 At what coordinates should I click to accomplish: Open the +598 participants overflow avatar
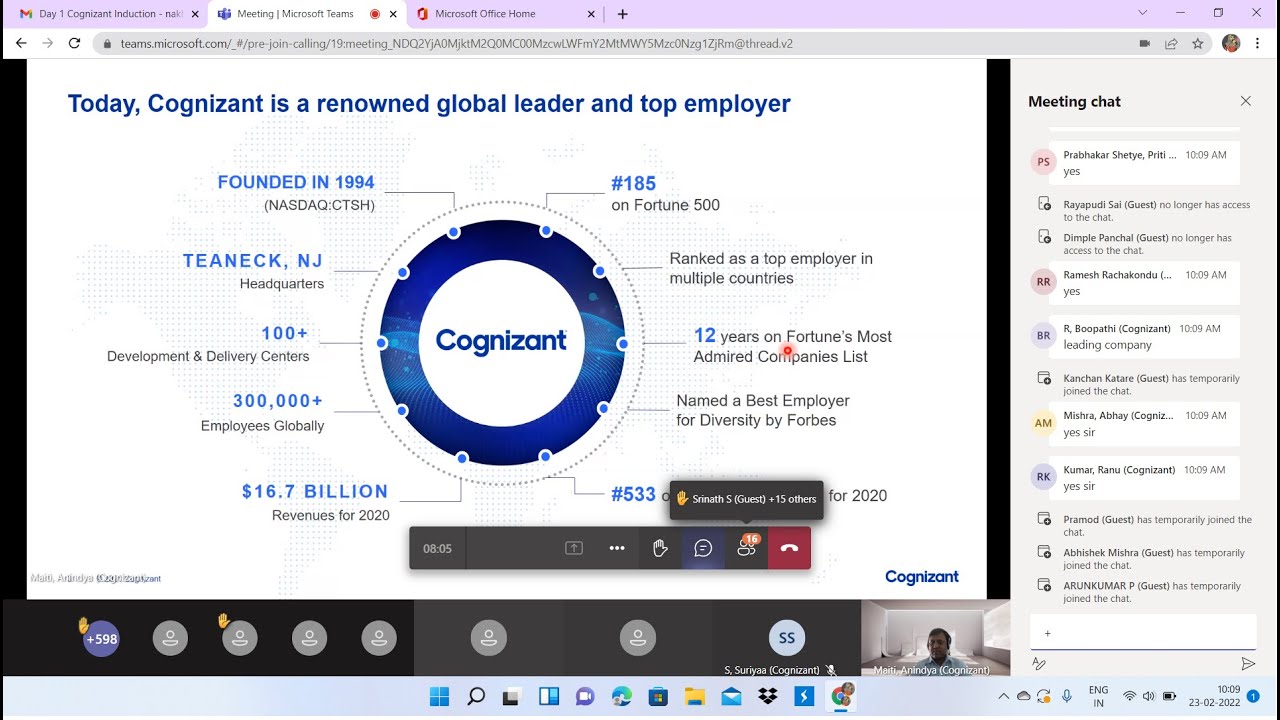click(101, 638)
